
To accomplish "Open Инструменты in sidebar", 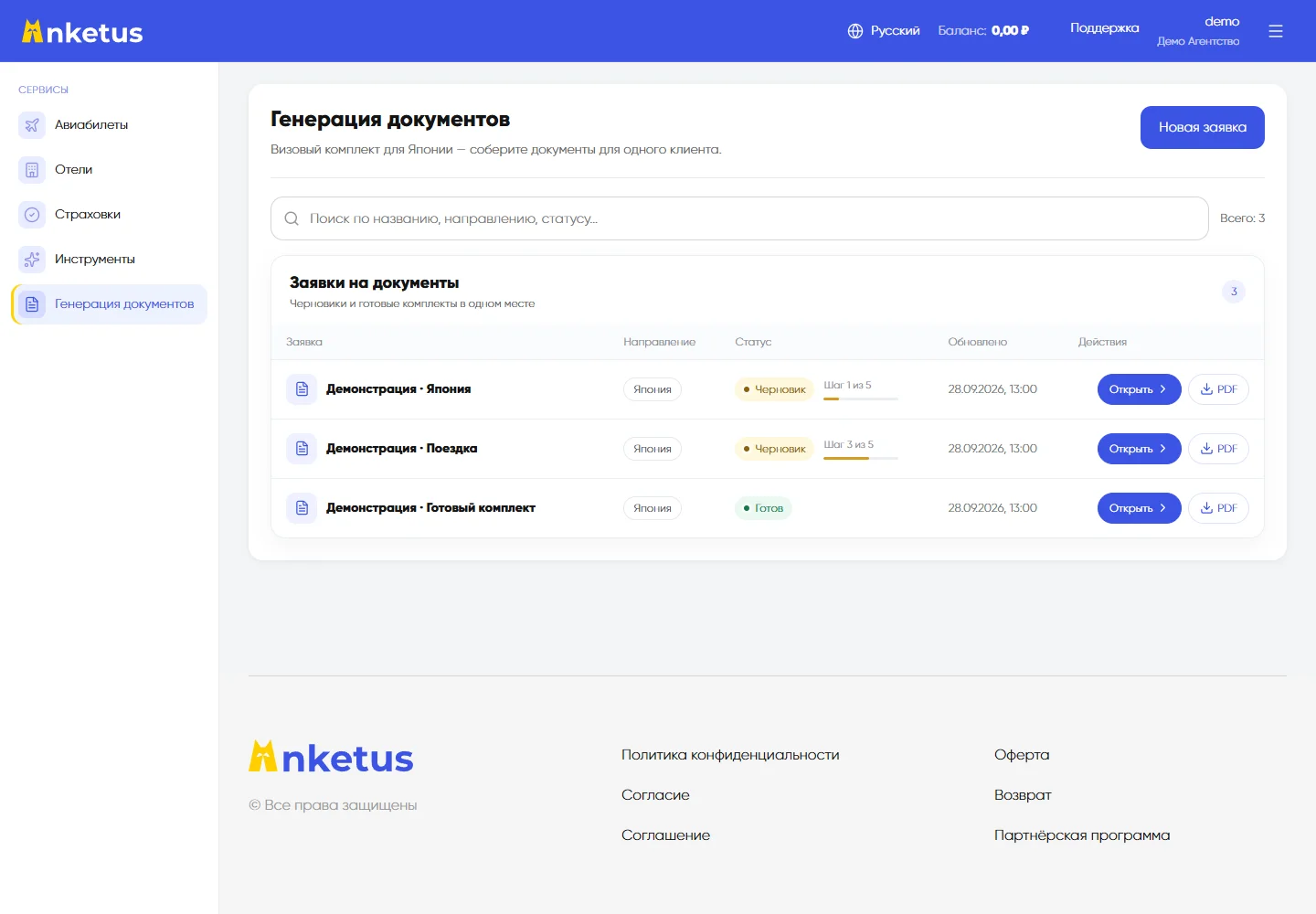I will 110,260.
